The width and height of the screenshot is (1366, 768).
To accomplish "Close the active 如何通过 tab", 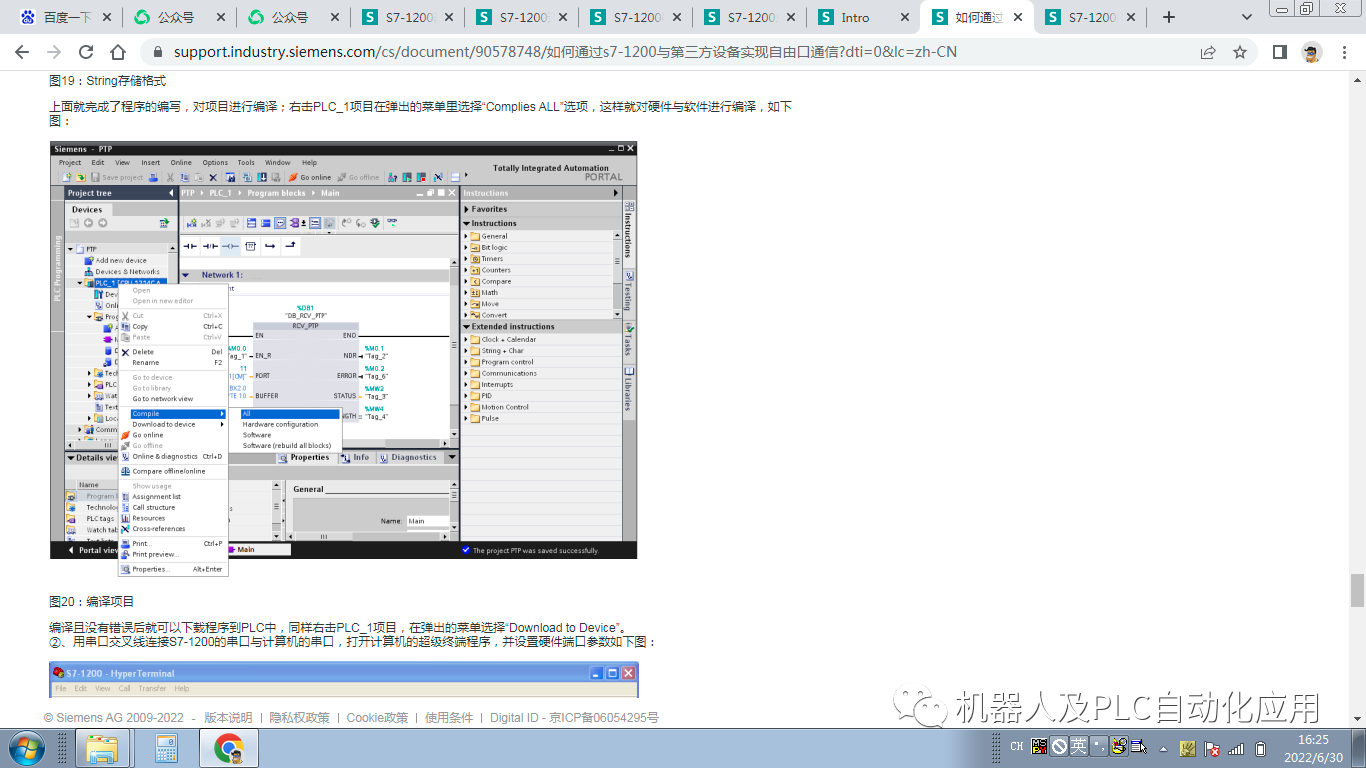I will click(x=1018, y=17).
